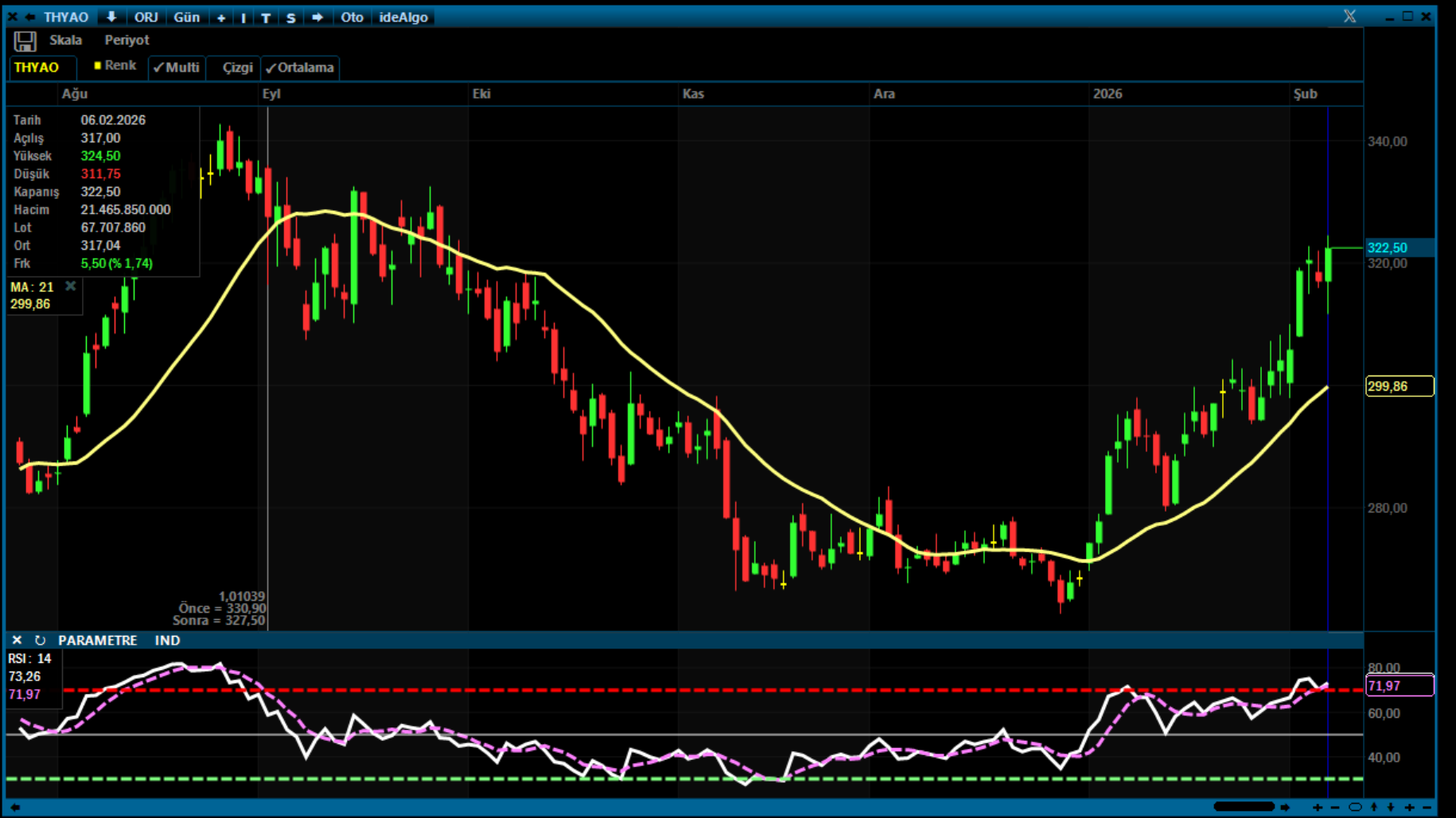Toggle the Ortalama checkbox

click(x=300, y=68)
